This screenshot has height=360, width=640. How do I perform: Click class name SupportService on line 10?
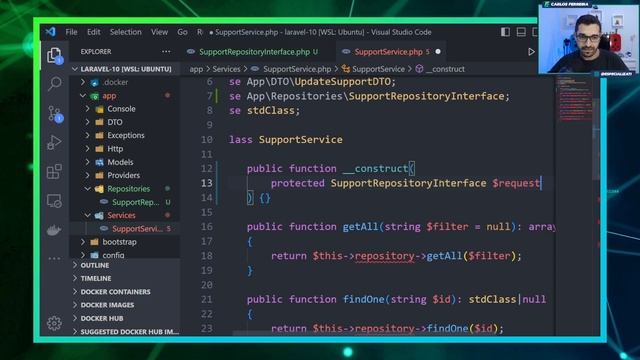tap(300, 140)
